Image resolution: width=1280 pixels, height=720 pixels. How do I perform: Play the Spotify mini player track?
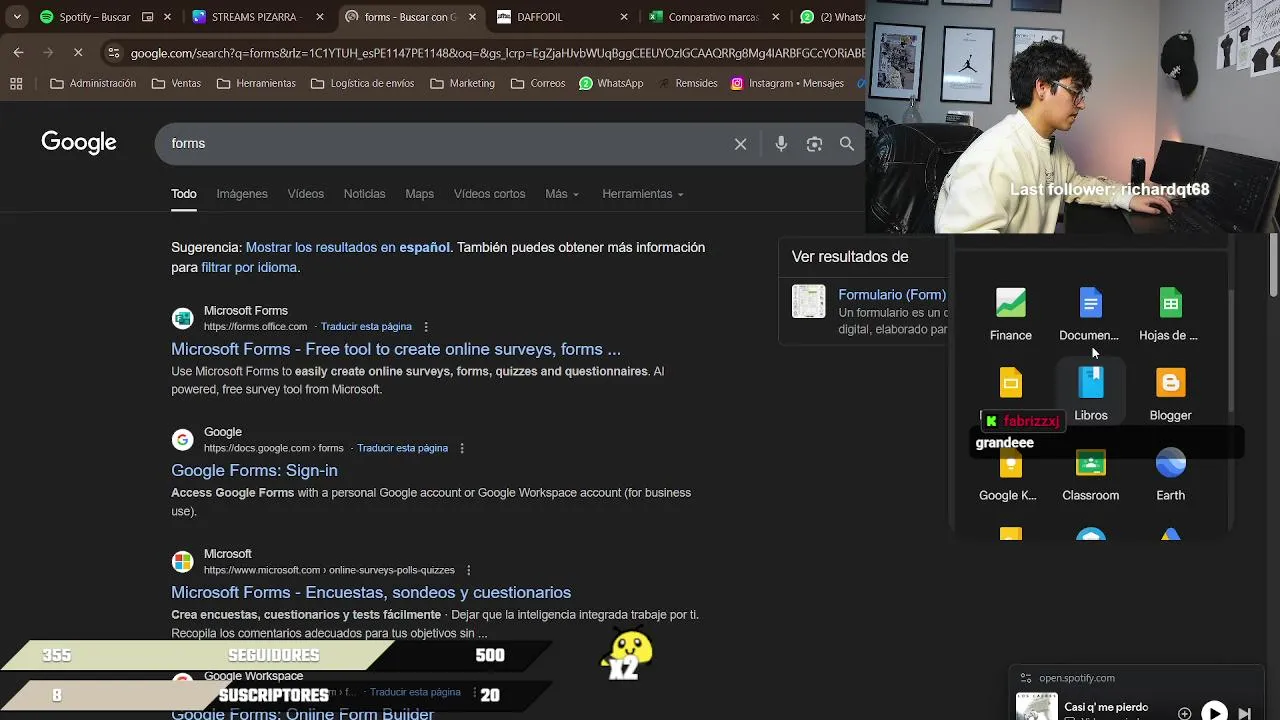point(1214,712)
